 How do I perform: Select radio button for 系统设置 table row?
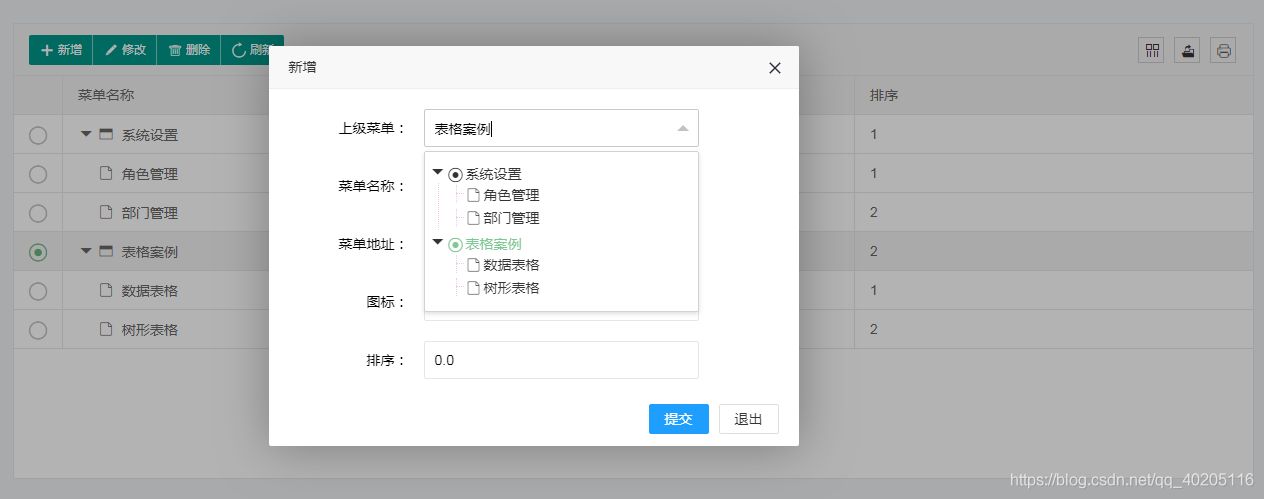pos(38,135)
